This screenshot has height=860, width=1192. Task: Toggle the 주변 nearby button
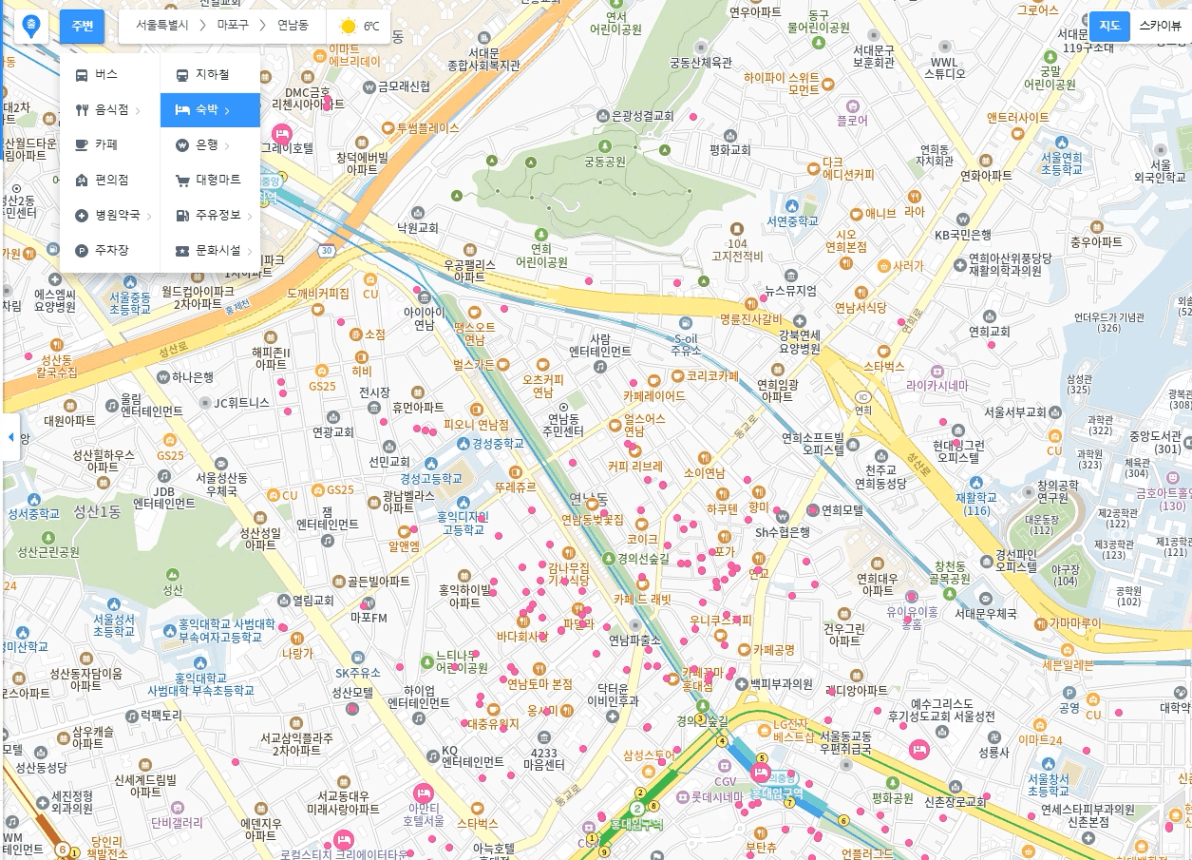click(82, 26)
